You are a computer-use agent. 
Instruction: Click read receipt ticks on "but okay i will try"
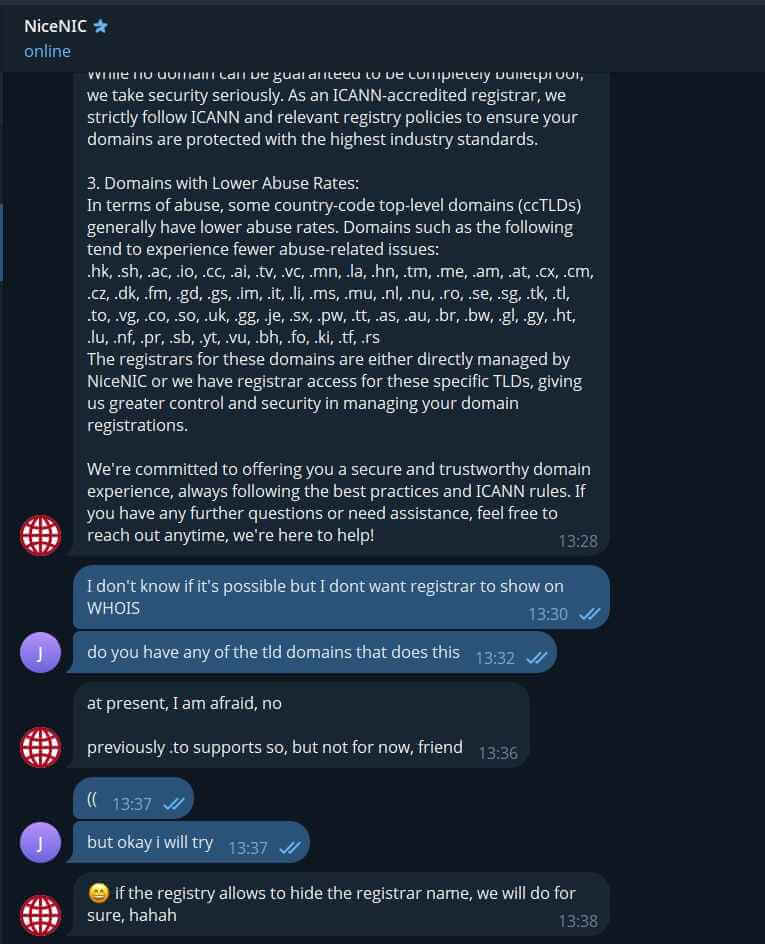(290, 848)
